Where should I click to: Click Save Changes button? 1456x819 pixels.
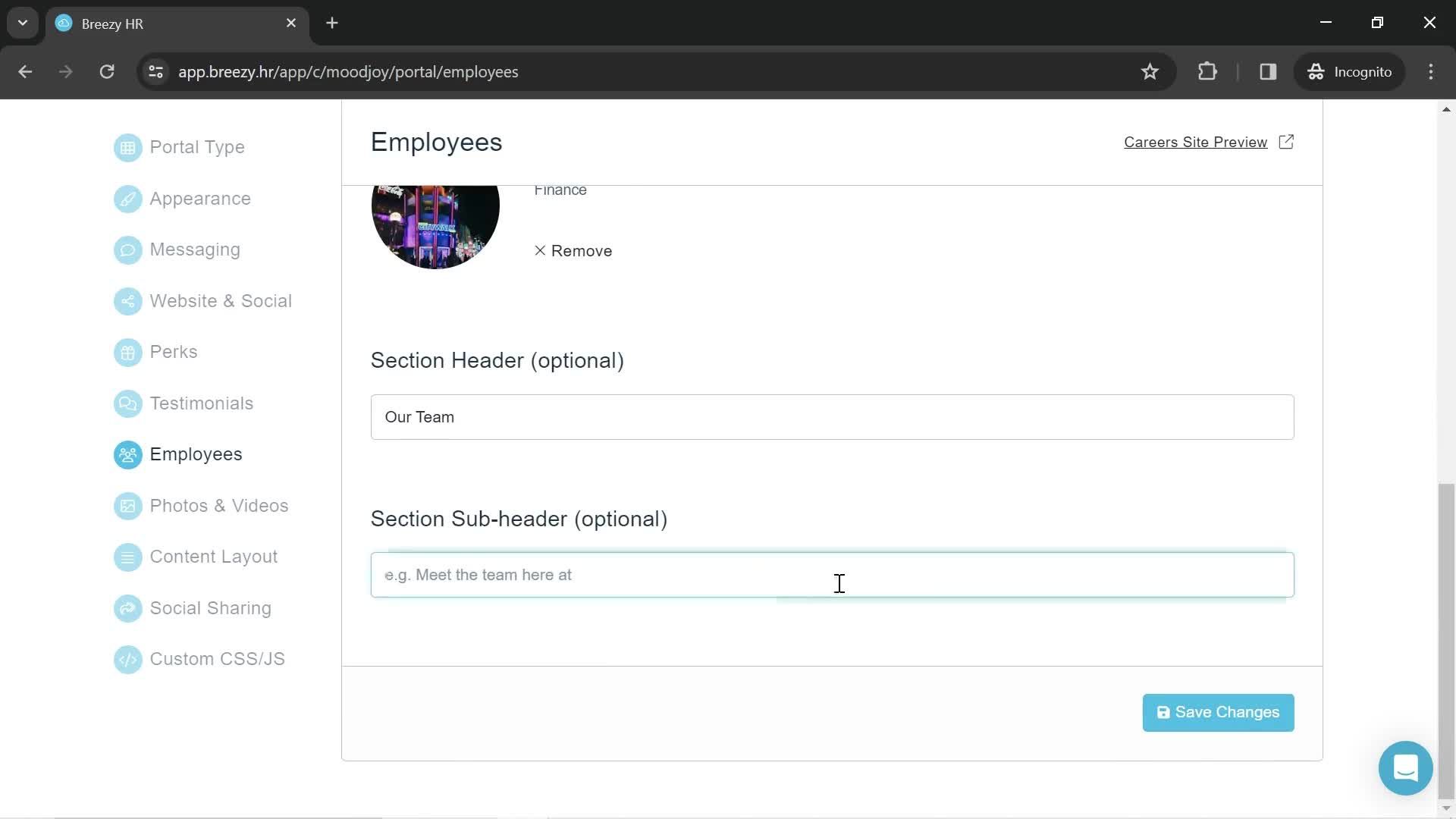tap(1218, 712)
